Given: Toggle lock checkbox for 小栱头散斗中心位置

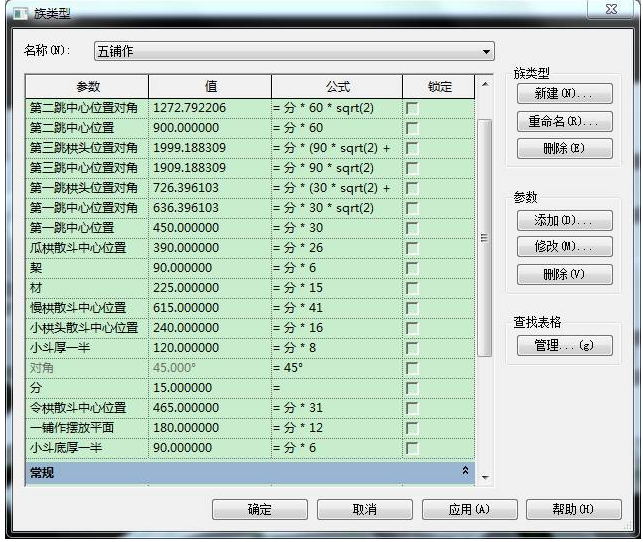Looking at the screenshot, I should (412, 328).
